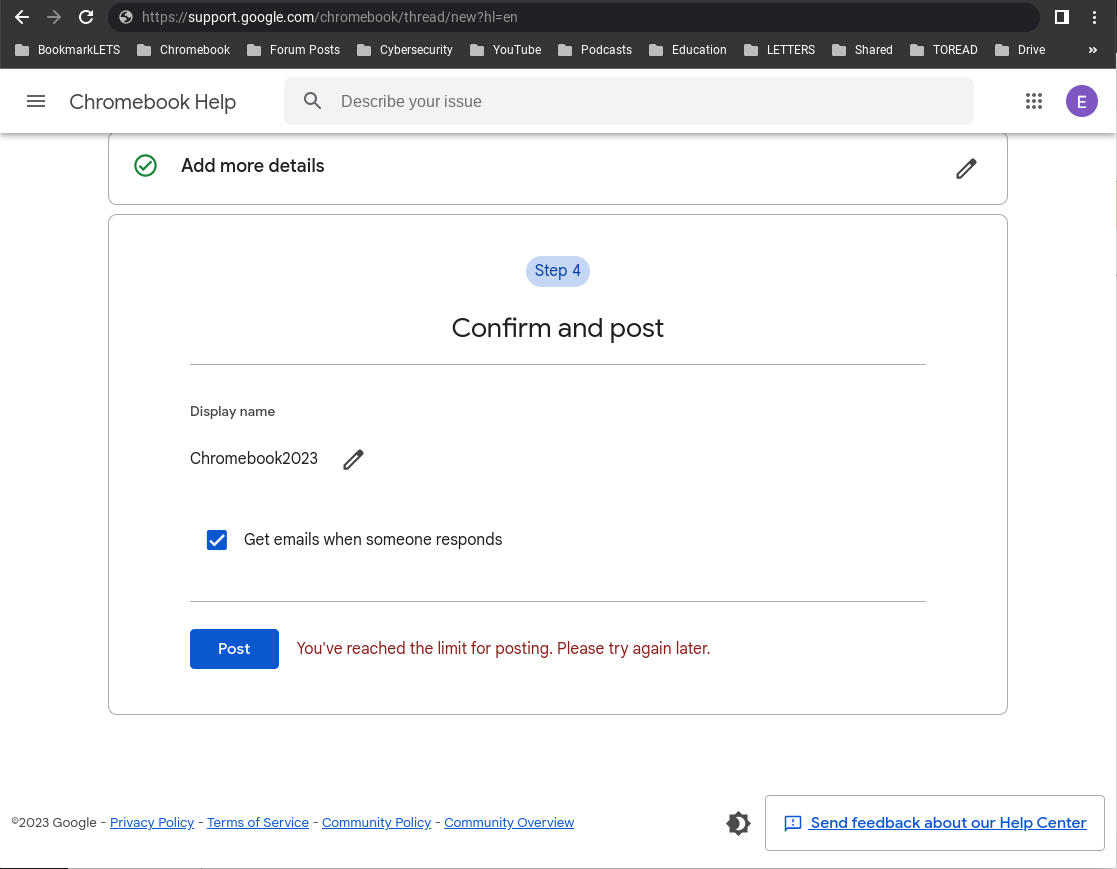Show more bookmarks with the double chevron
The width and height of the screenshot is (1117, 869).
(x=1093, y=50)
